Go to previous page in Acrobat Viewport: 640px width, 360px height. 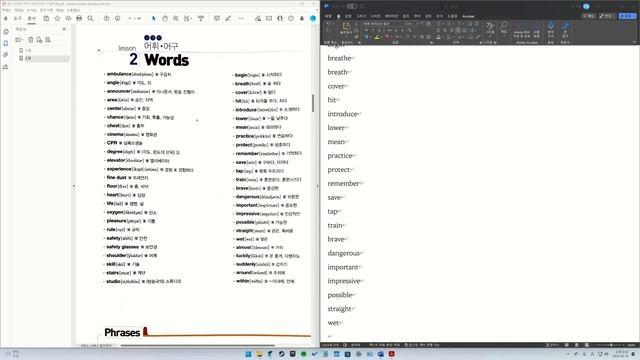coord(106,18)
